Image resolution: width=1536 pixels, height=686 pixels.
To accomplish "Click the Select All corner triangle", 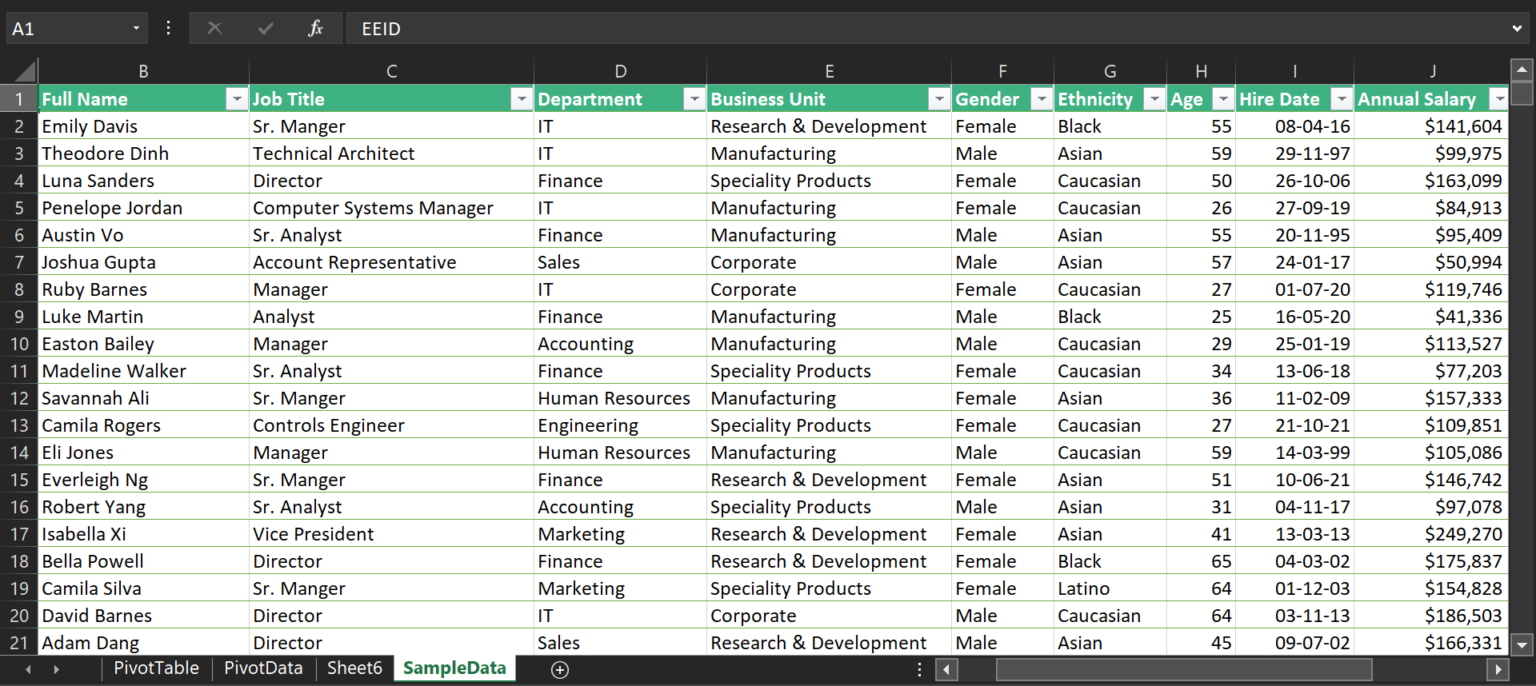I will click(24, 72).
